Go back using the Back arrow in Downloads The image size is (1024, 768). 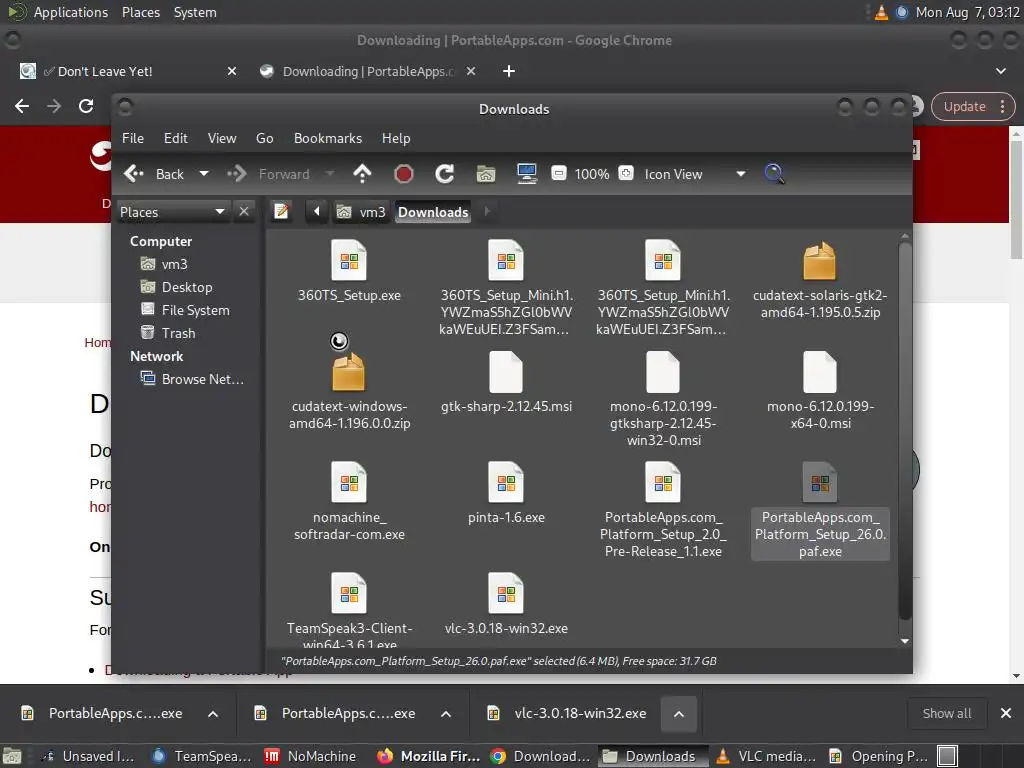[x=154, y=174]
